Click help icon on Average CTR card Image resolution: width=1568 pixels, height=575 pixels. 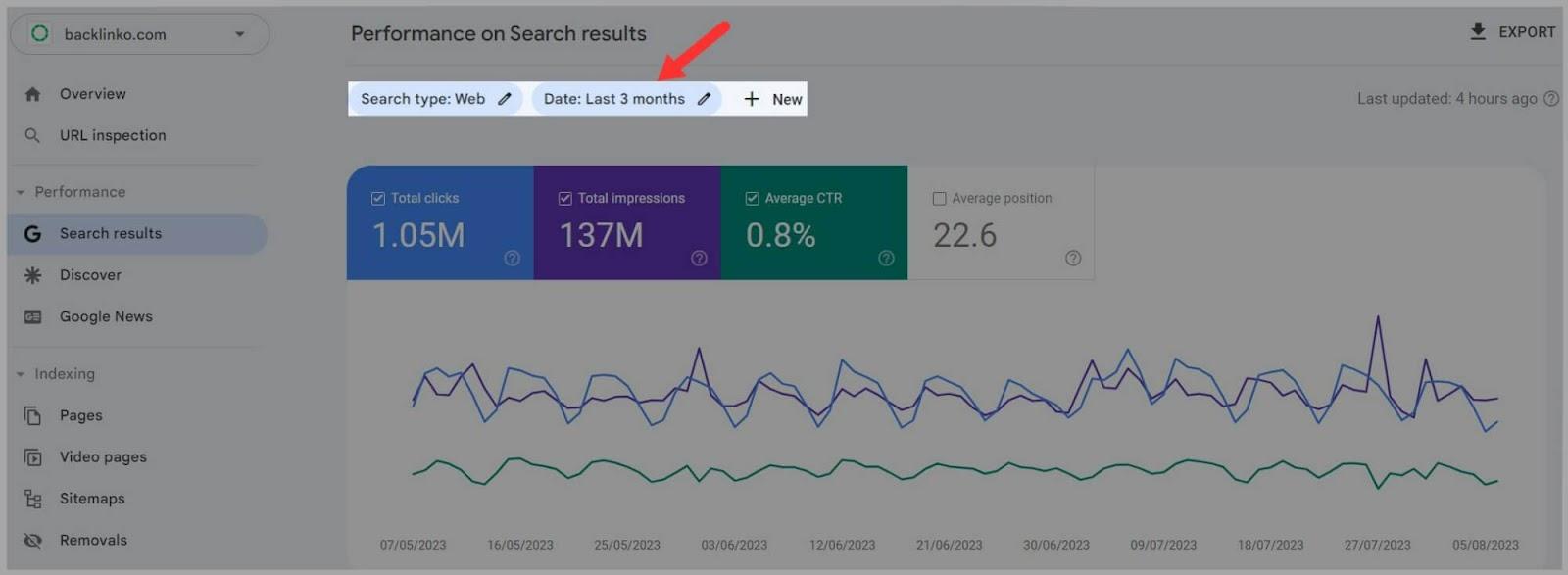click(886, 259)
